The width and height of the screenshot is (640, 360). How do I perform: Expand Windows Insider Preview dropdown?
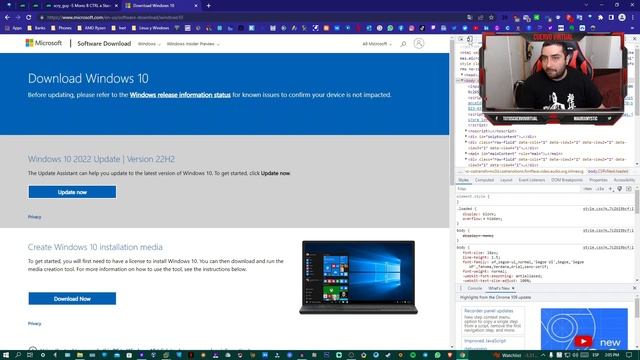(x=193, y=44)
